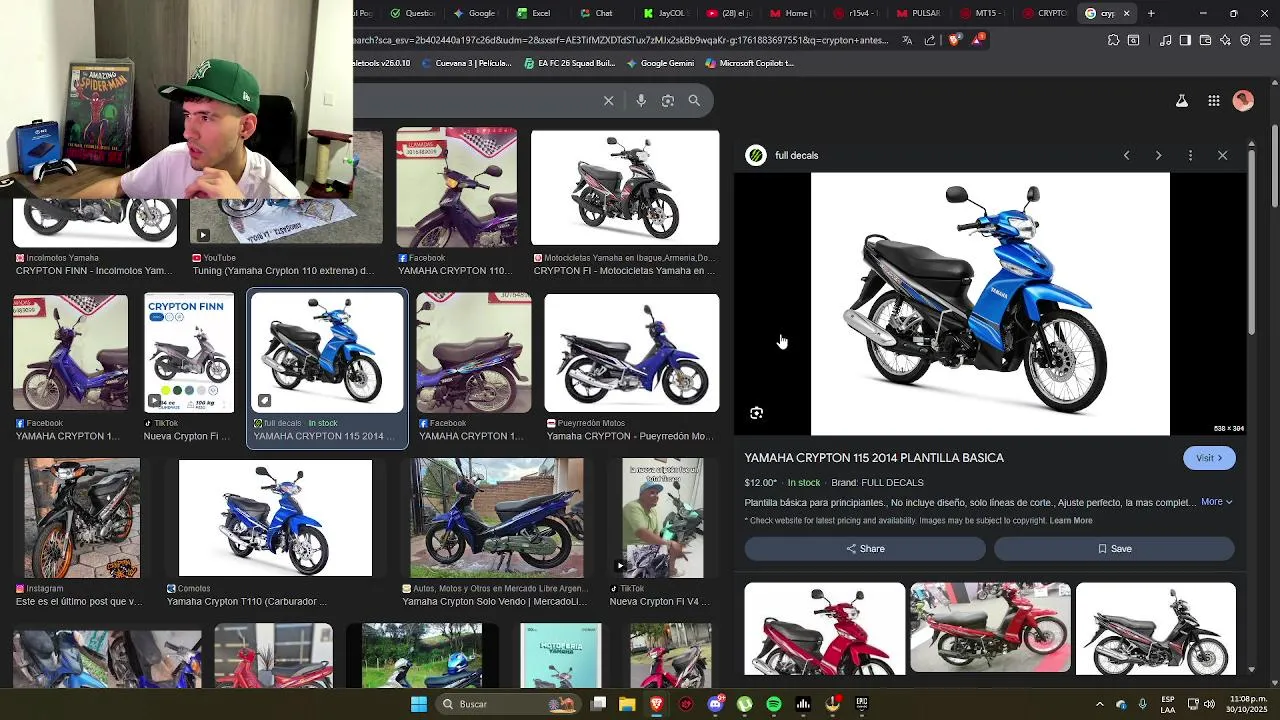Open File Explorer from the taskbar
The width and height of the screenshot is (1280, 720).
coord(627,704)
